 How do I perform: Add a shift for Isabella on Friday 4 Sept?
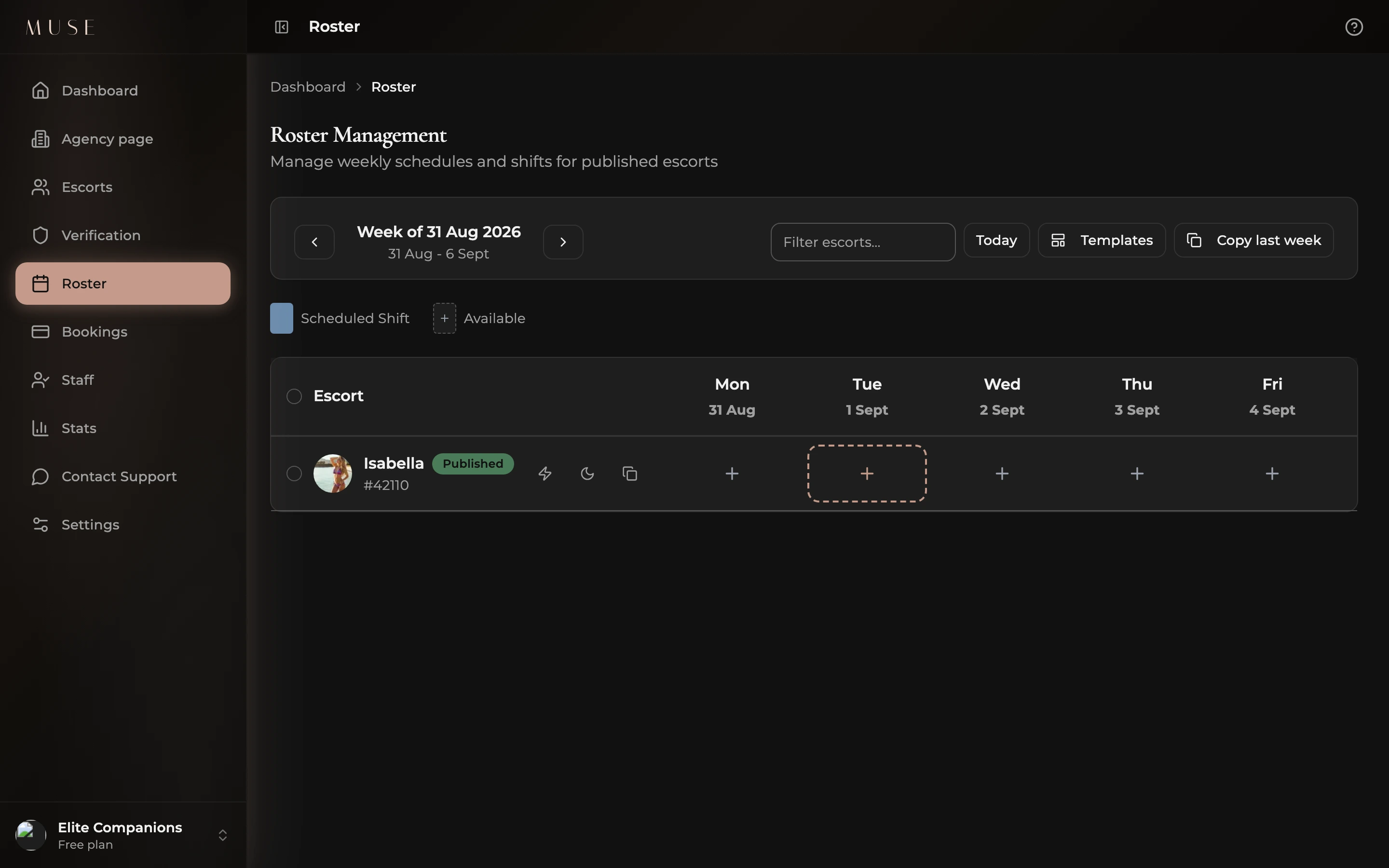(x=1272, y=474)
